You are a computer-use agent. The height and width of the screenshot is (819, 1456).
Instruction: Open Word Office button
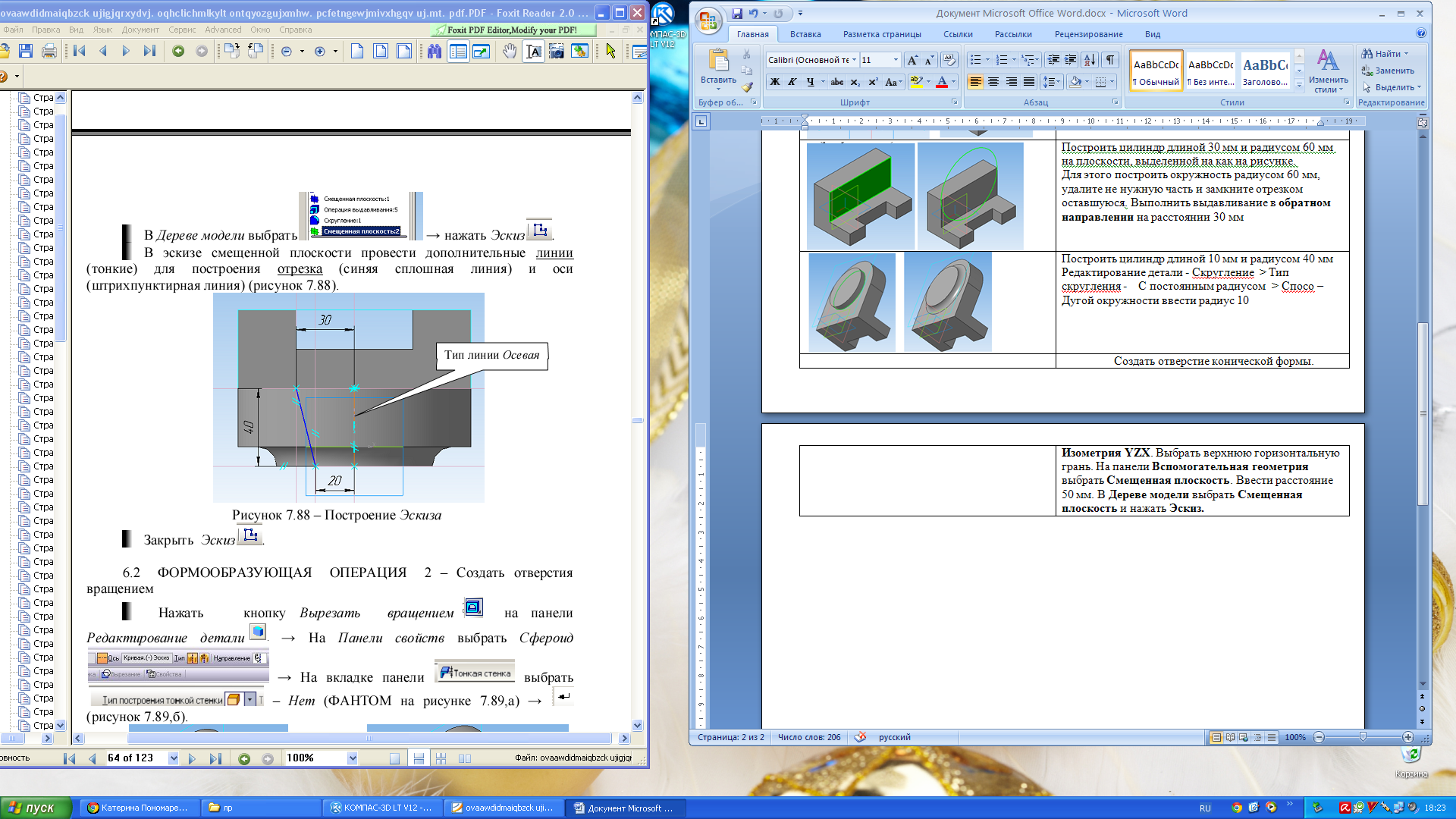pyautogui.click(x=708, y=20)
